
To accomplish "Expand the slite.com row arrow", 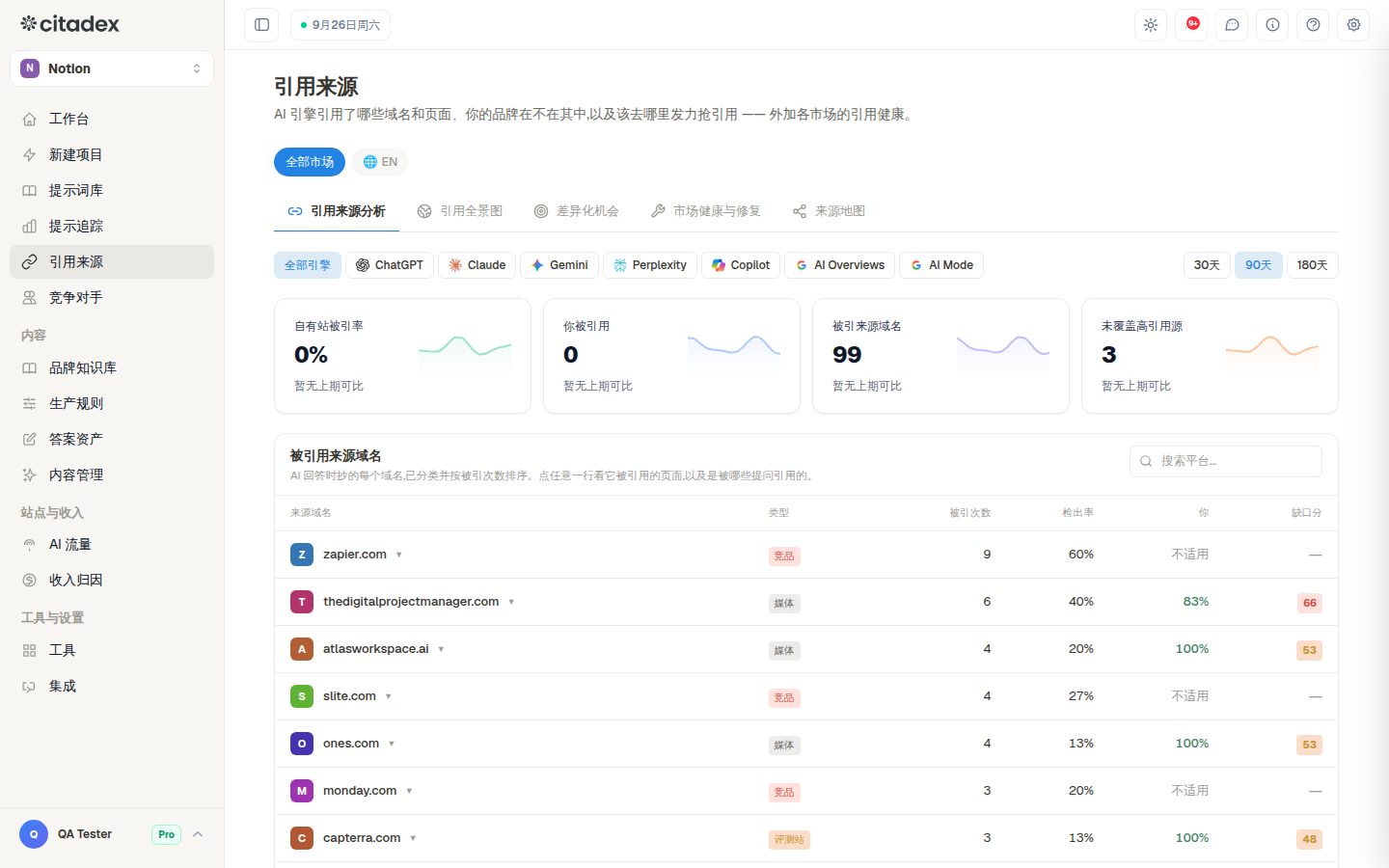I will pyautogui.click(x=389, y=696).
